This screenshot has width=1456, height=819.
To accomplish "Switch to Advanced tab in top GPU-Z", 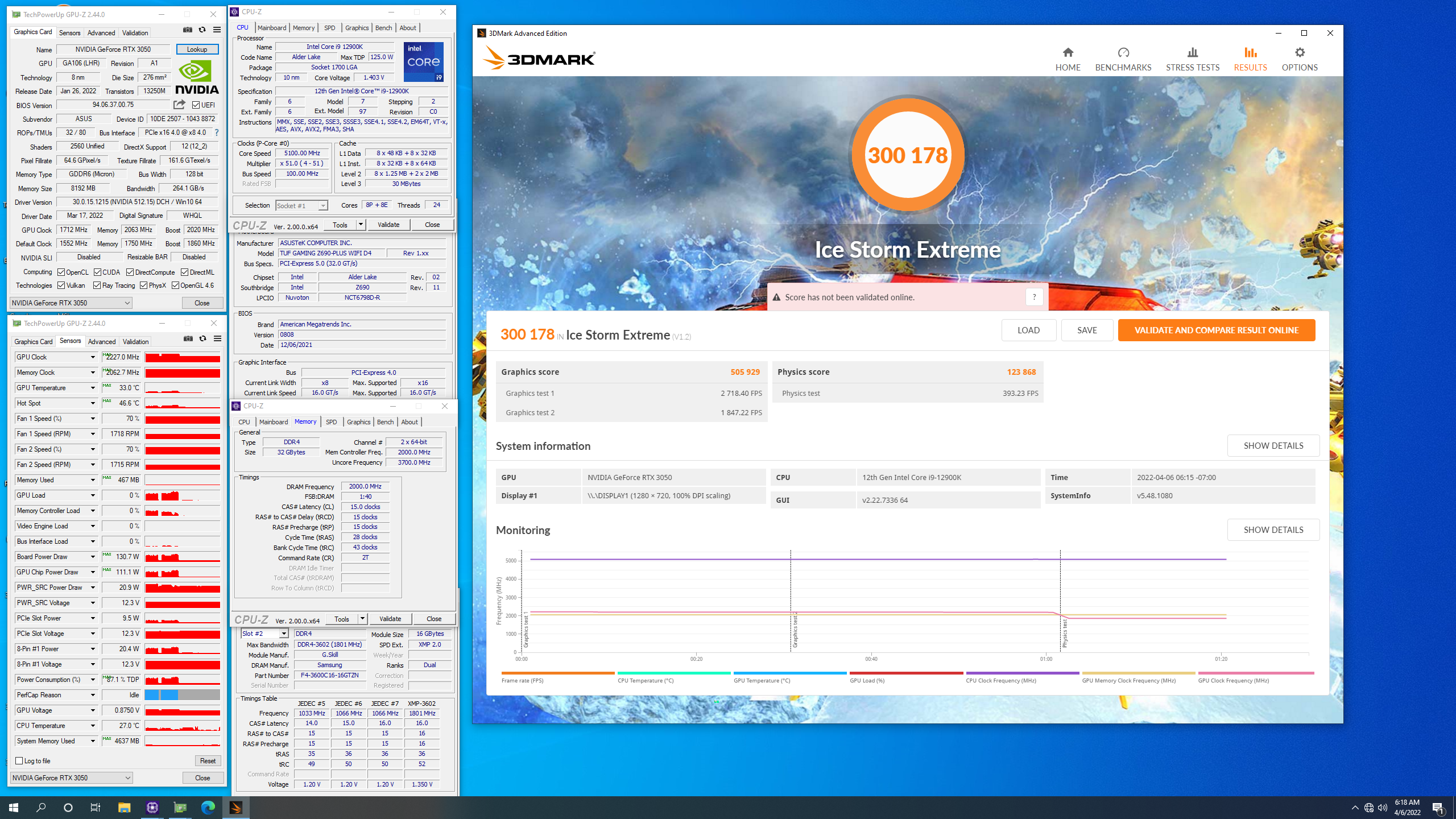I will (101, 33).
